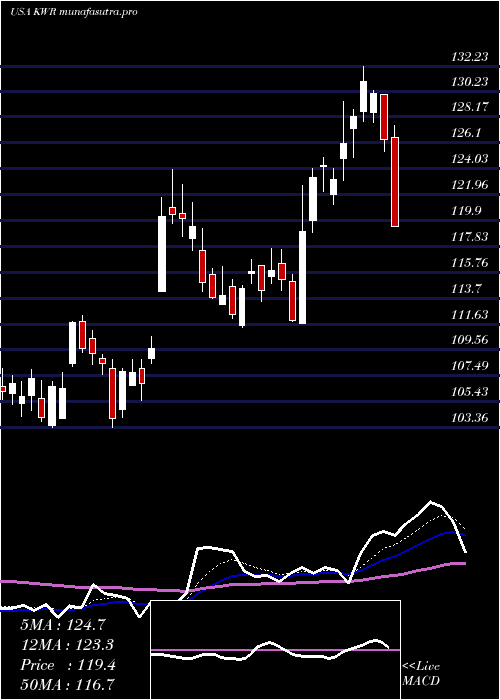Click the MACD inset chart panel
The width and height of the screenshot is (500, 700).
coord(276,650)
